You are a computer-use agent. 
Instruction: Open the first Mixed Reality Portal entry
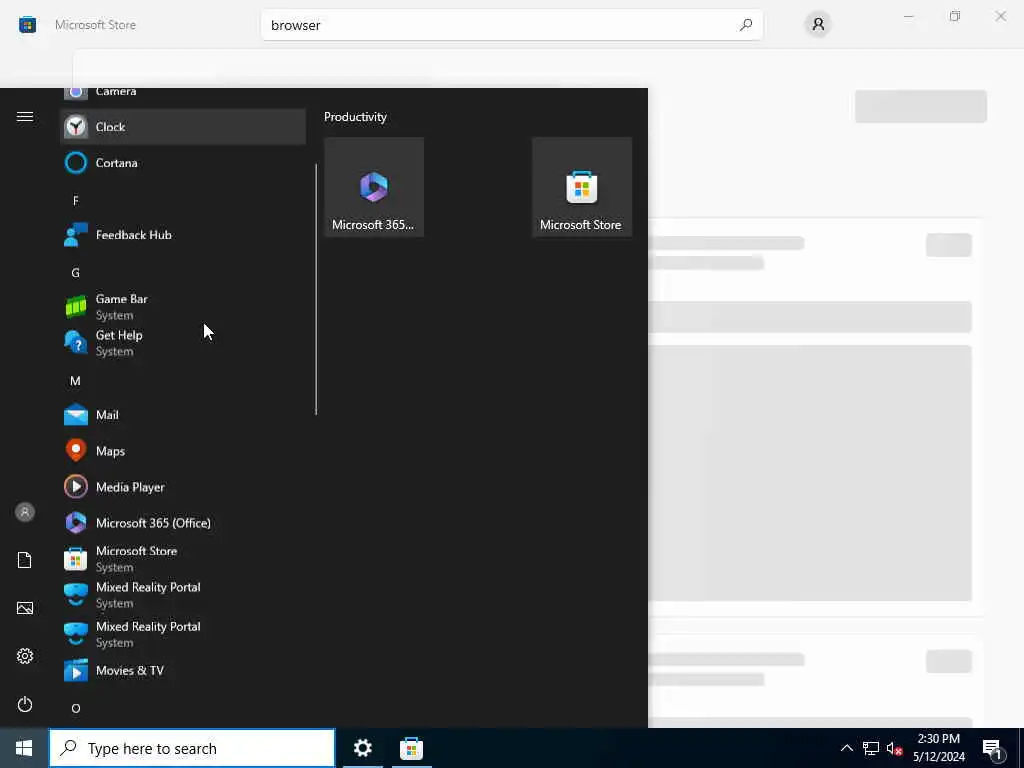click(183, 595)
